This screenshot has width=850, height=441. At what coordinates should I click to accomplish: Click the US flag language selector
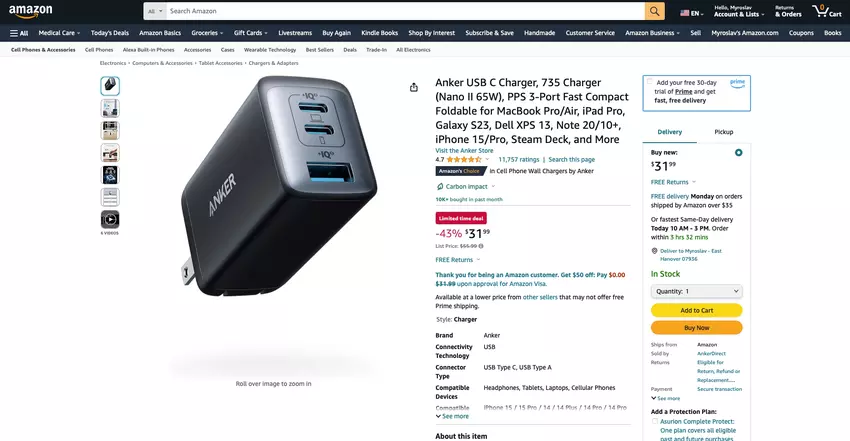pyautogui.click(x=691, y=13)
